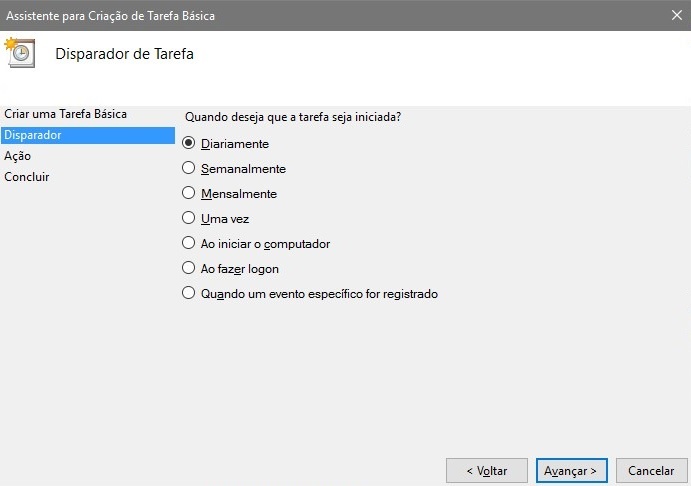The image size is (691, 486).
Task: Select Mensalmente as the trigger
Action: coord(189,193)
